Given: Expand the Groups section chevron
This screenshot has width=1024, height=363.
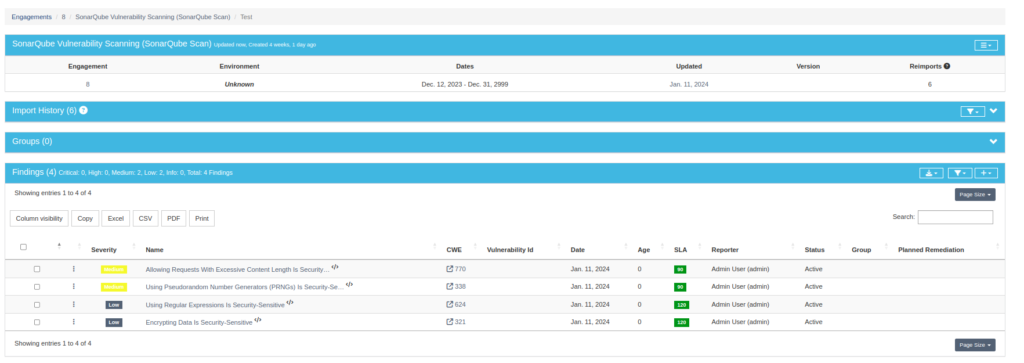Looking at the screenshot, I should click(x=993, y=142).
